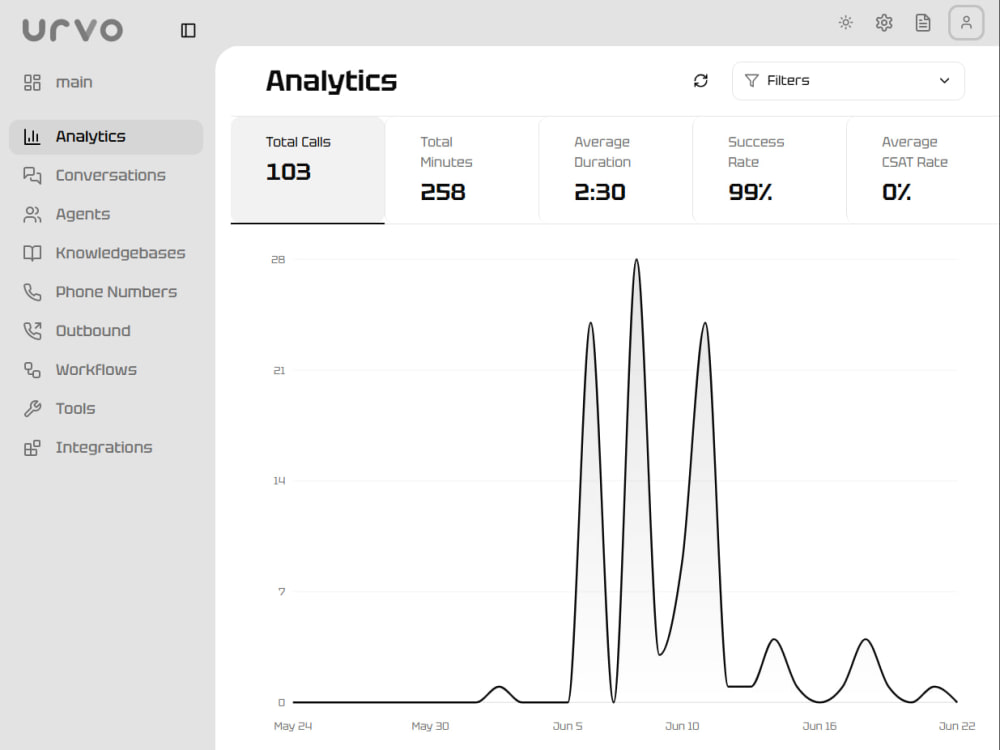Viewport: 1000px width, 750px height.
Task: Open the Knowledgebases book icon
Action: point(32,253)
